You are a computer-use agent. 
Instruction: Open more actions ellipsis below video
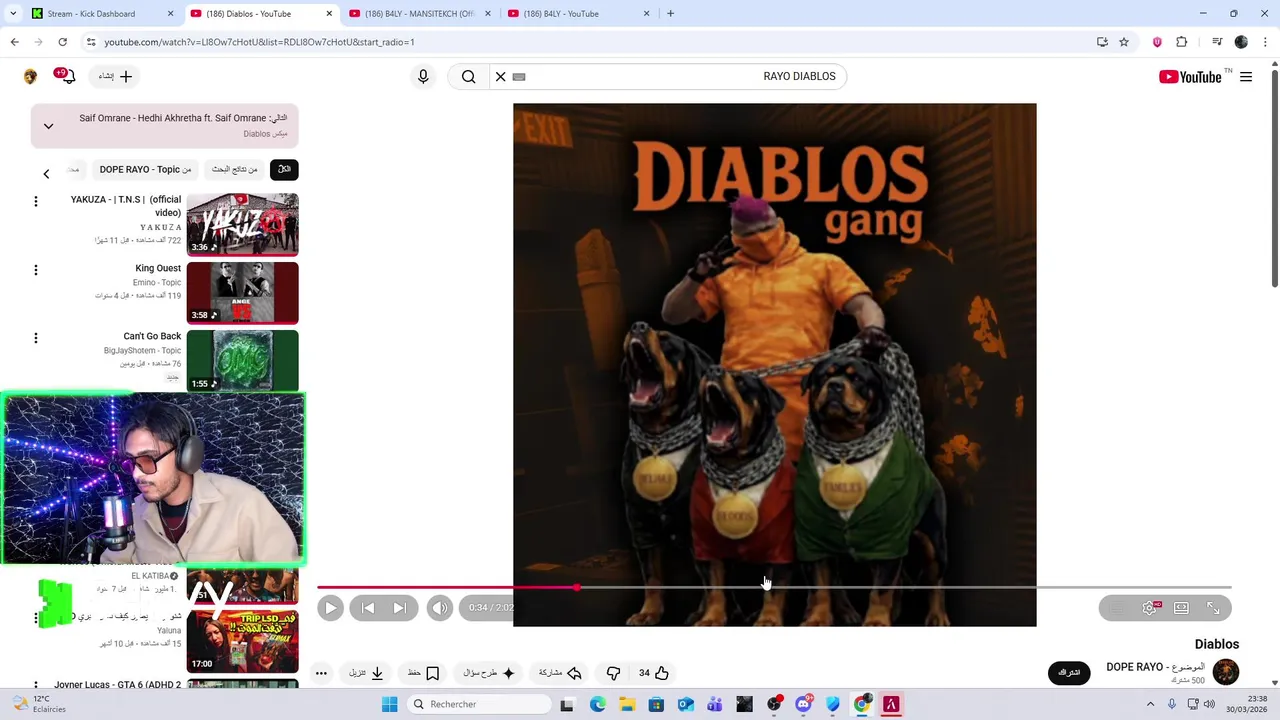pos(321,673)
